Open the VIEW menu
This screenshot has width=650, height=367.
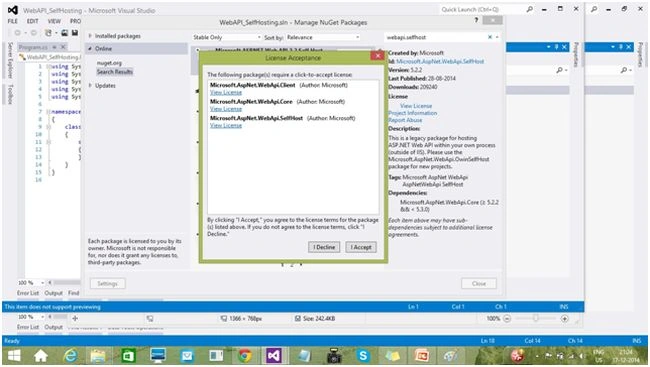coord(54,21)
